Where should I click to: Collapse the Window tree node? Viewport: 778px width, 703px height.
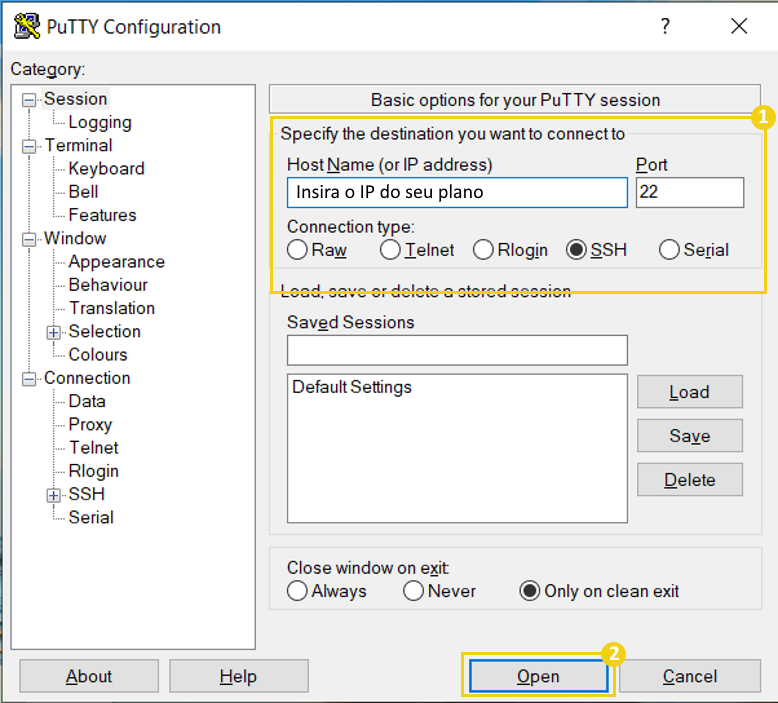click(x=29, y=239)
